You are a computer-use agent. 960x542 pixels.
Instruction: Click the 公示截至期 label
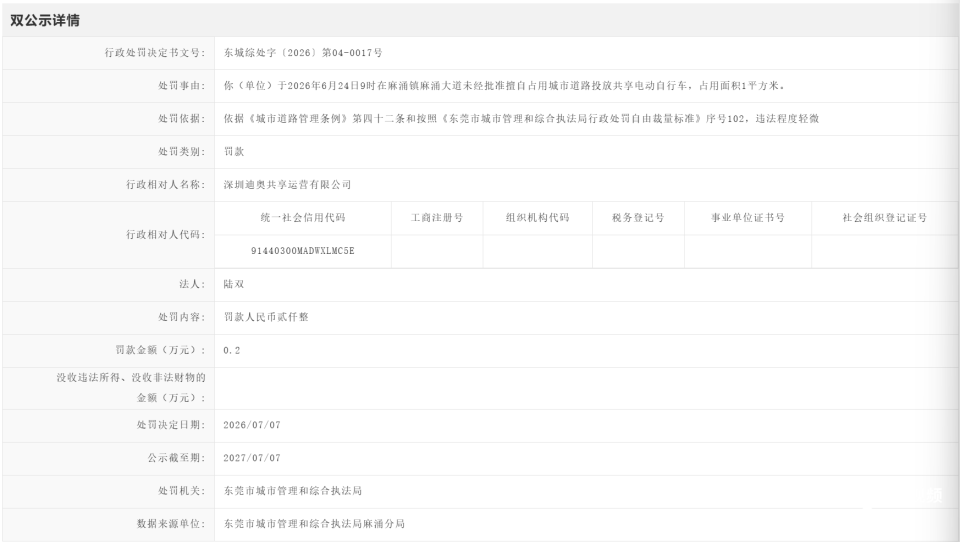click(x=176, y=458)
